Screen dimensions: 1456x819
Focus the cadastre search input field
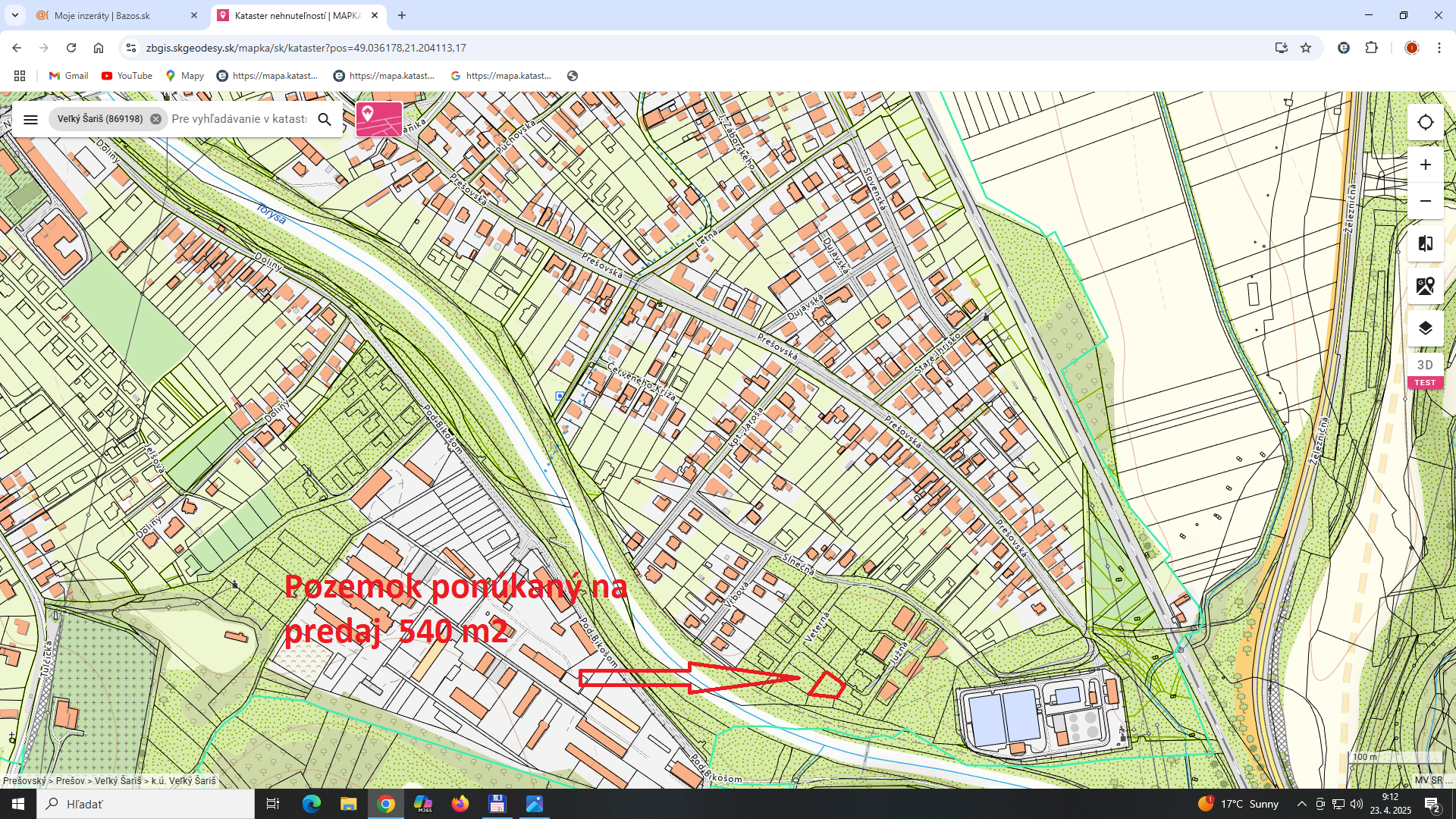pos(239,119)
